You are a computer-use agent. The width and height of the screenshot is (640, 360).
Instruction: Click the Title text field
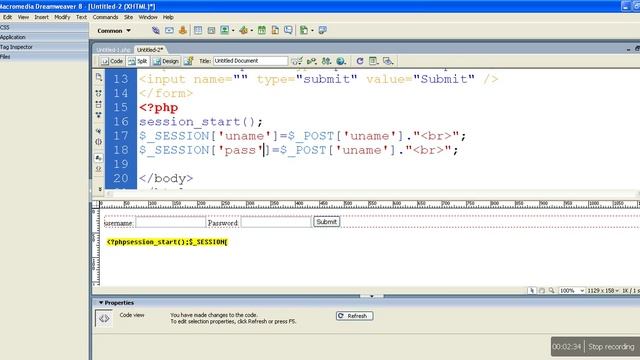(x=250, y=61)
